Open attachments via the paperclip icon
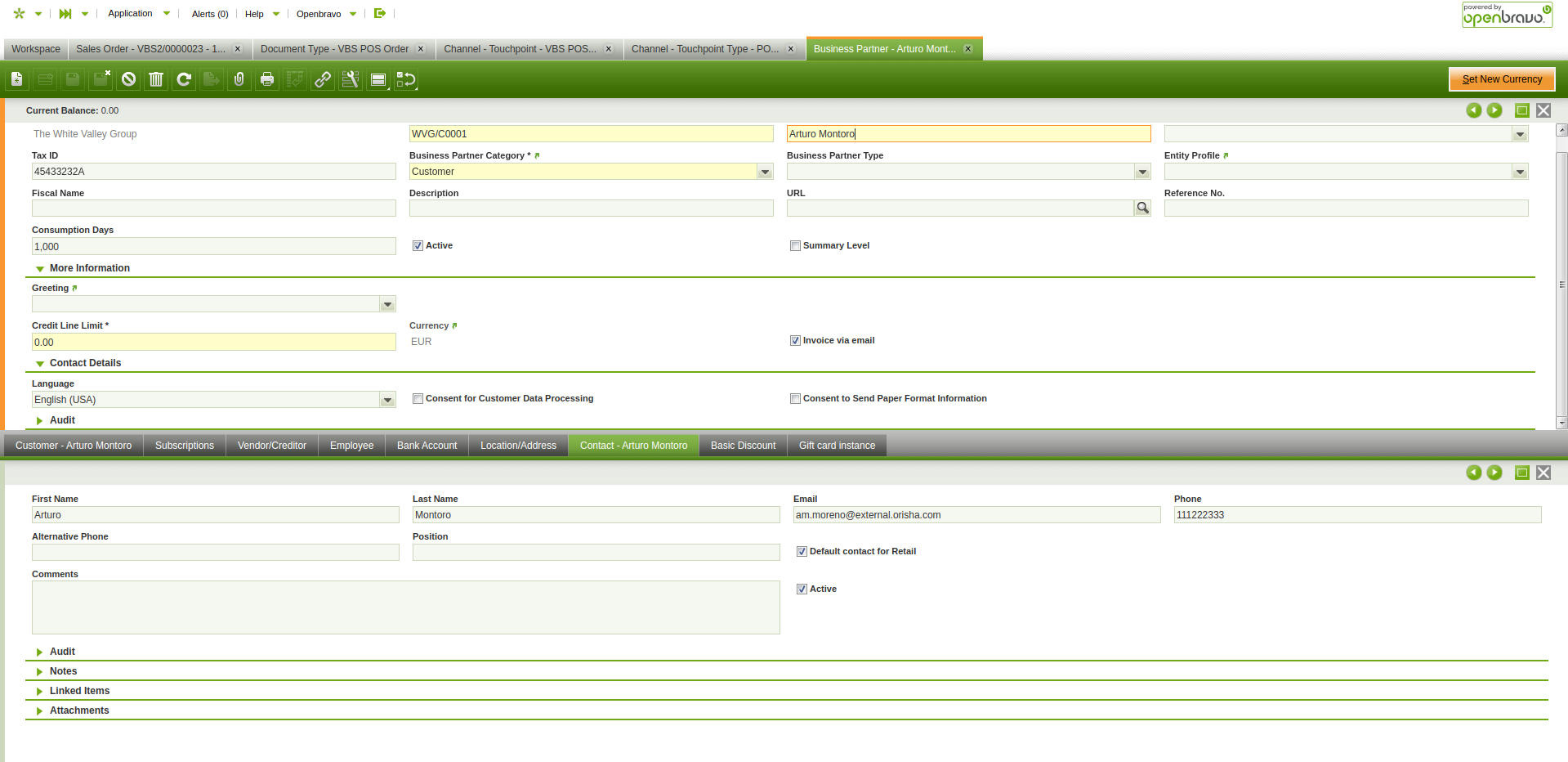Image resolution: width=1568 pixels, height=762 pixels. pos(239,79)
